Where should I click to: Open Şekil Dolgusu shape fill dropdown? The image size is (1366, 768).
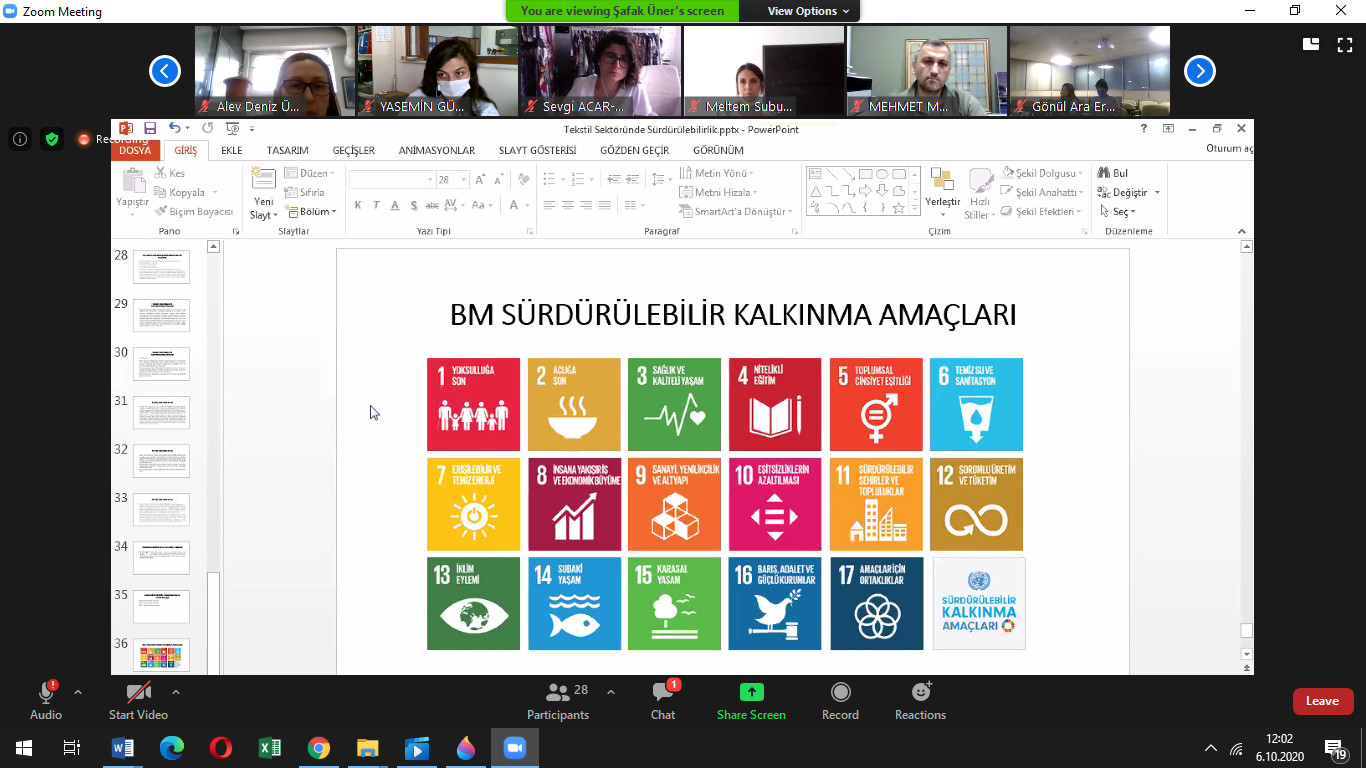tap(1042, 173)
